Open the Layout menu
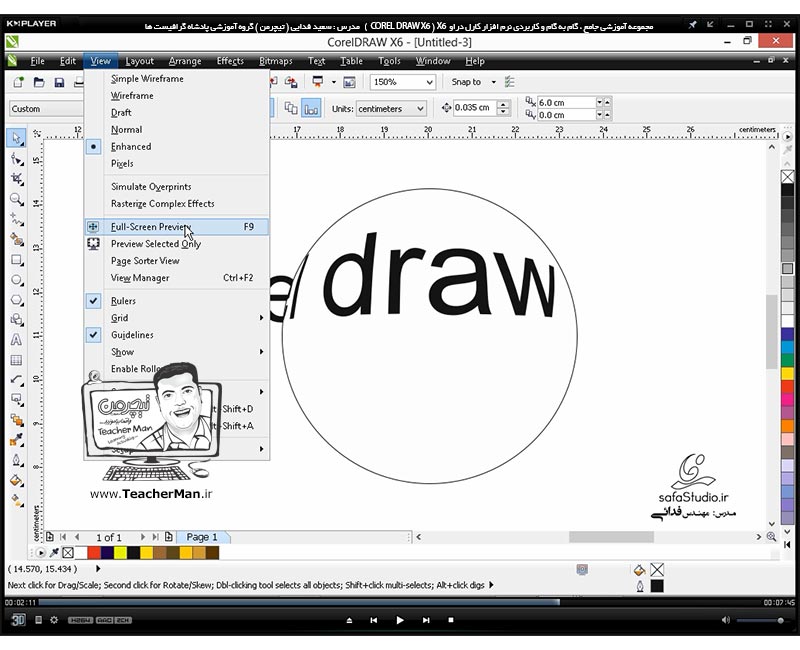This screenshot has width=800, height=650. click(x=139, y=61)
